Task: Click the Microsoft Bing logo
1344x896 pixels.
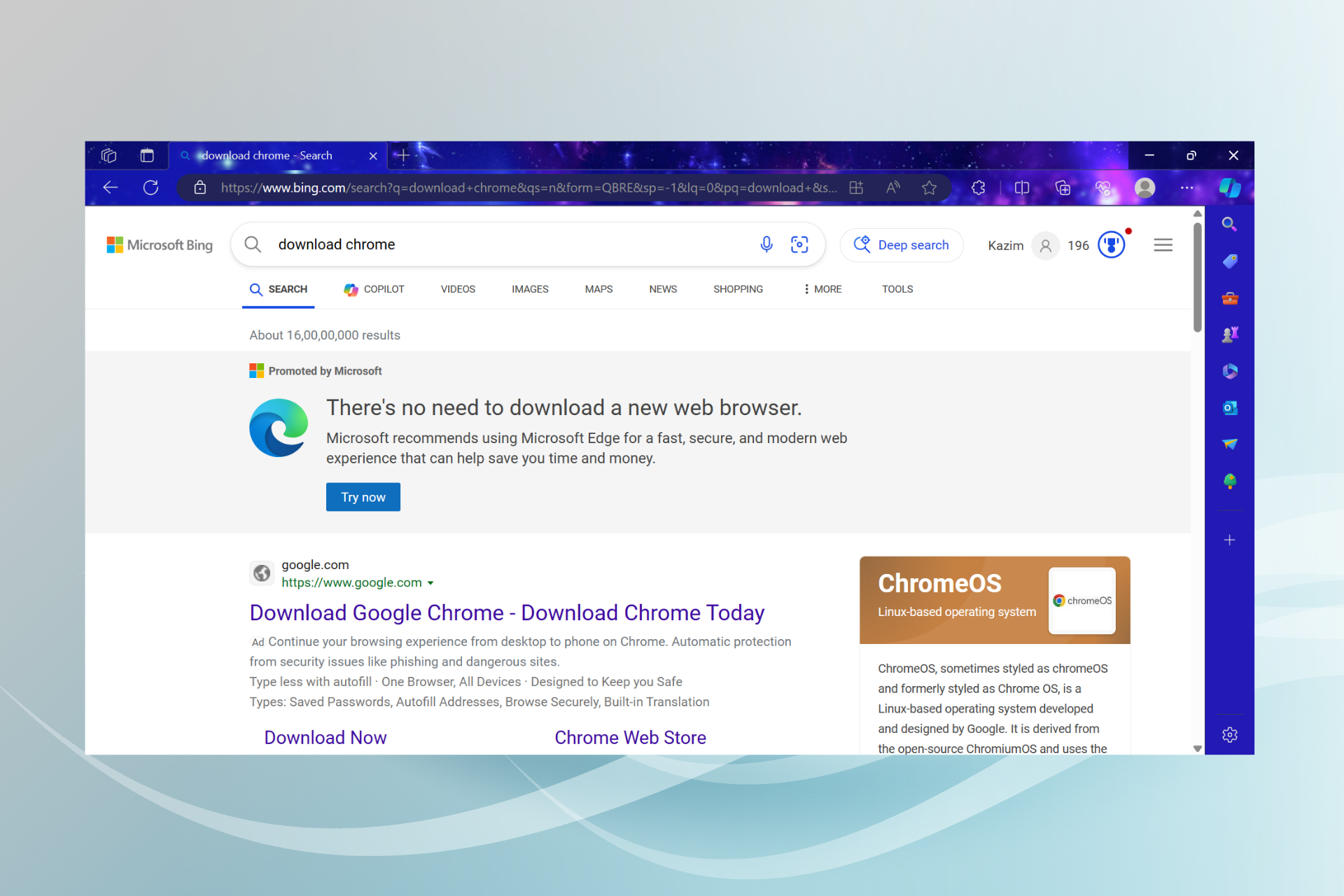Action: point(160,245)
